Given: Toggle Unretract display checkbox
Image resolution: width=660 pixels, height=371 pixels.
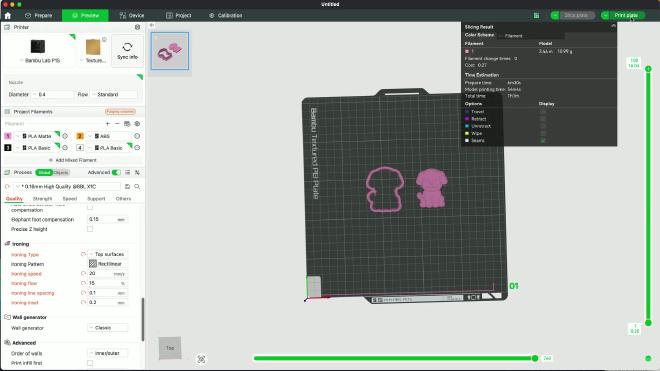Looking at the screenshot, I should [543, 126].
